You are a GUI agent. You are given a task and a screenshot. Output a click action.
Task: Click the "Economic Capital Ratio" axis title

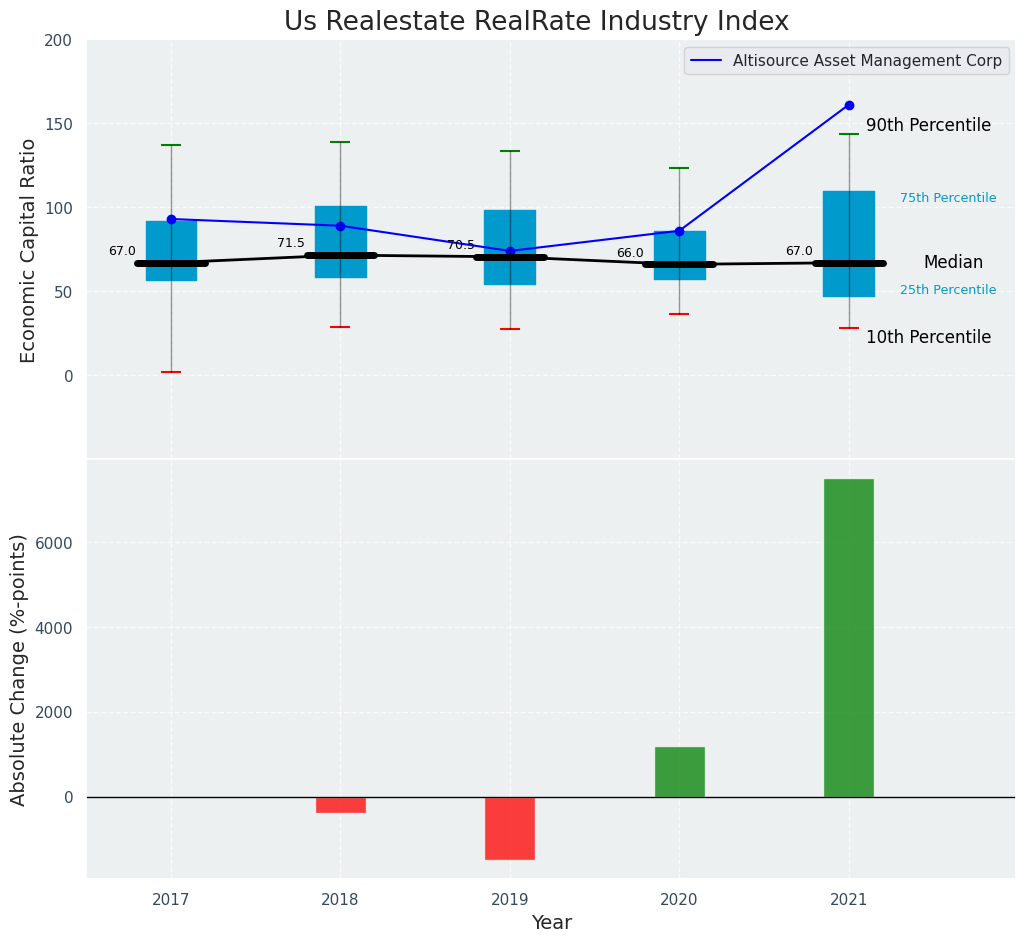(x=29, y=250)
